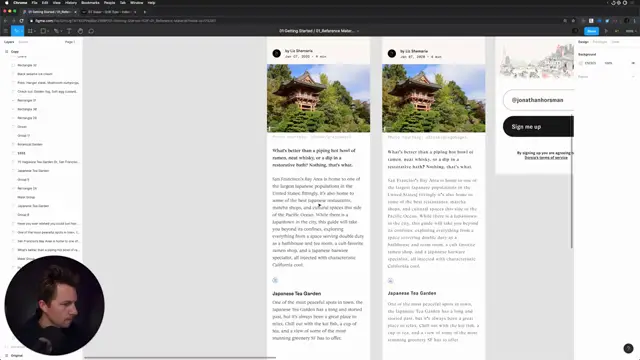Click the blue Share button
The height and width of the screenshot is (360, 640).
pos(591,31)
